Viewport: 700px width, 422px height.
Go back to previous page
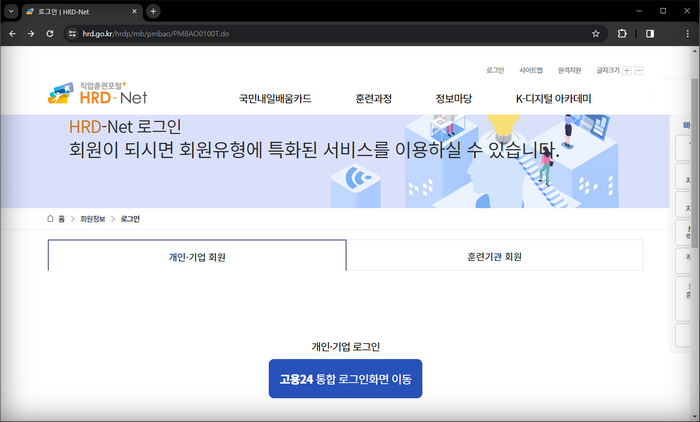click(12, 34)
